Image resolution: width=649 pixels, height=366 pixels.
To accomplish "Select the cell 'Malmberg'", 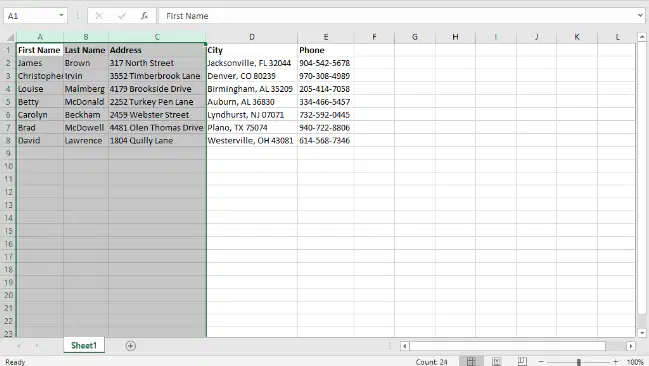I will point(86,89).
